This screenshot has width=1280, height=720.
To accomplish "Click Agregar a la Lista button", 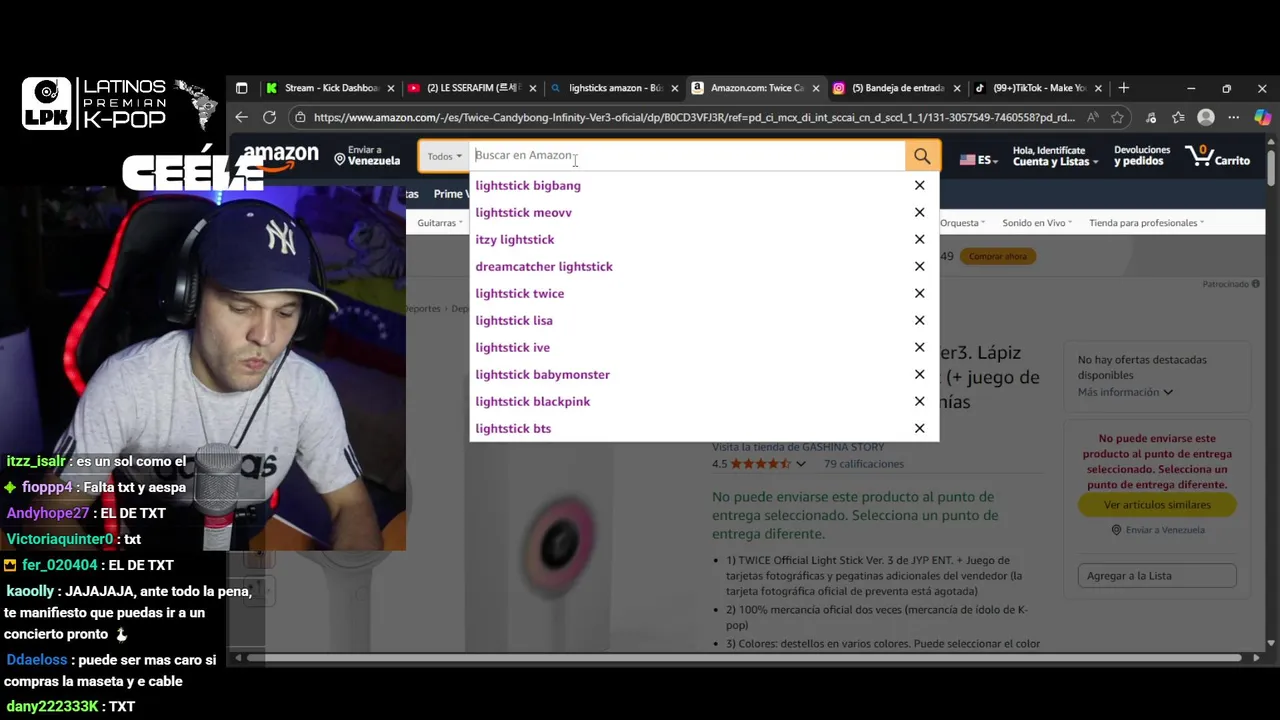I will pyautogui.click(x=1157, y=576).
